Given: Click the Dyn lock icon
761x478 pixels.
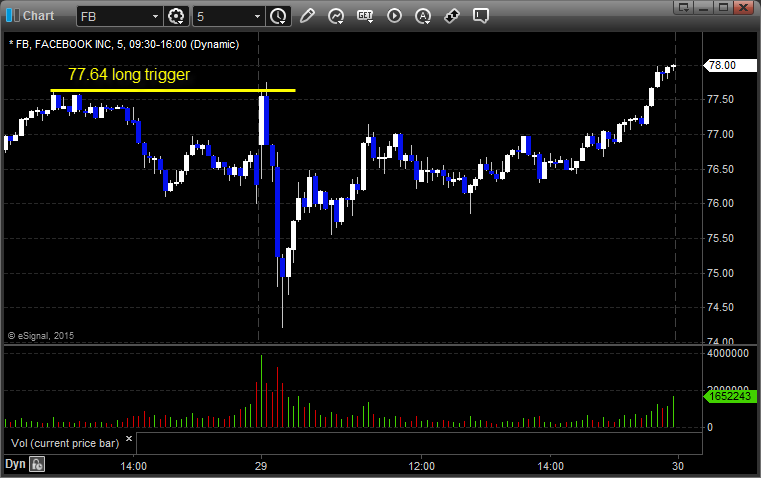Looking at the screenshot, I should (37, 464).
